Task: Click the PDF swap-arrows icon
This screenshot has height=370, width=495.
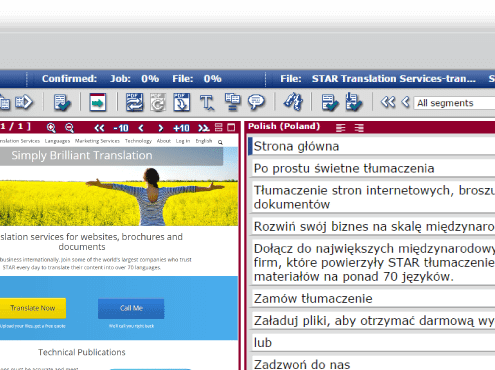Action: [x=134, y=102]
